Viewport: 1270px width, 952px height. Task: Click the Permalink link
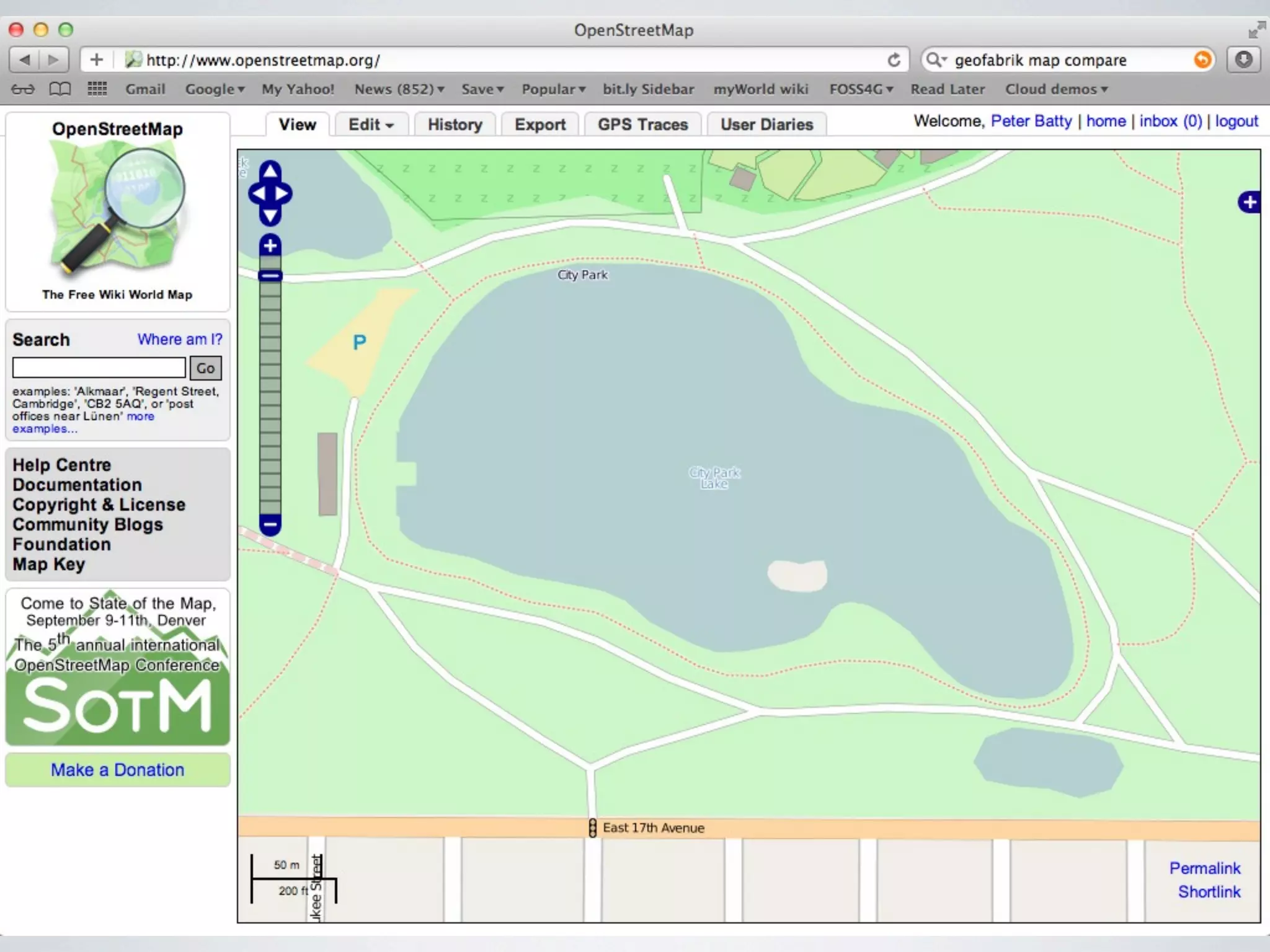1204,868
